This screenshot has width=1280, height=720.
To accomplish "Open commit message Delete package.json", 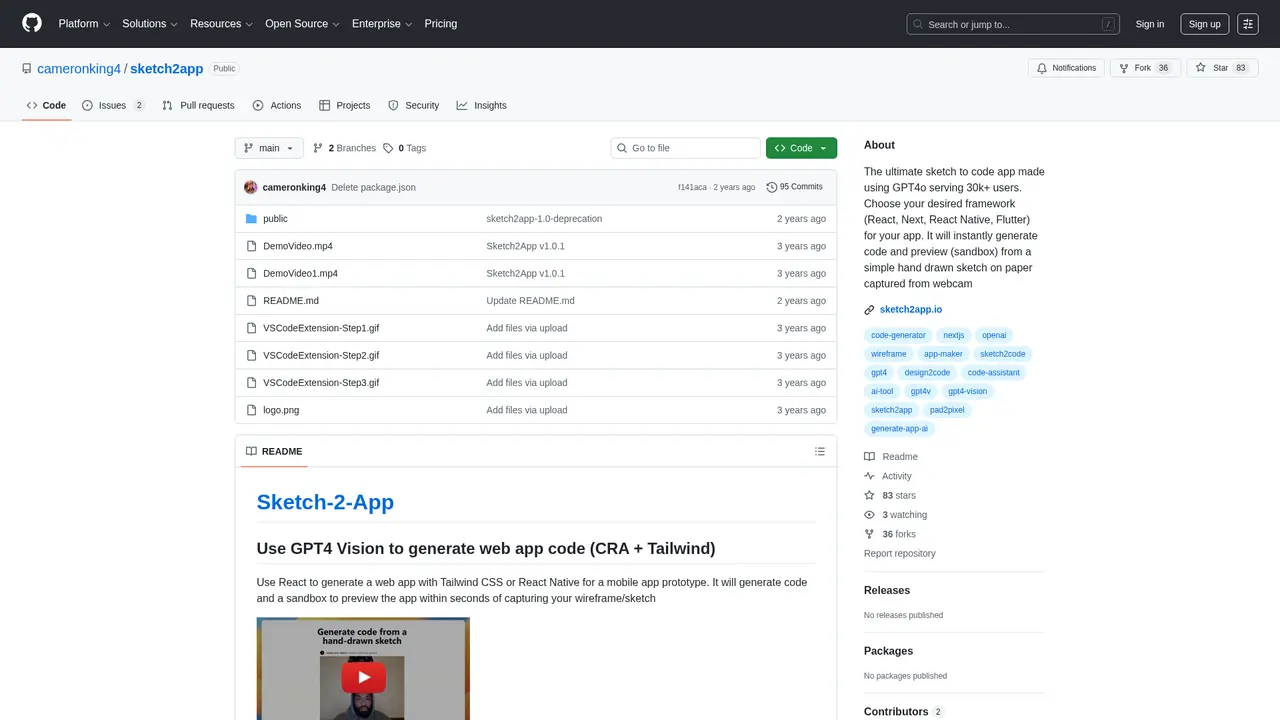I will pyautogui.click(x=373, y=188).
